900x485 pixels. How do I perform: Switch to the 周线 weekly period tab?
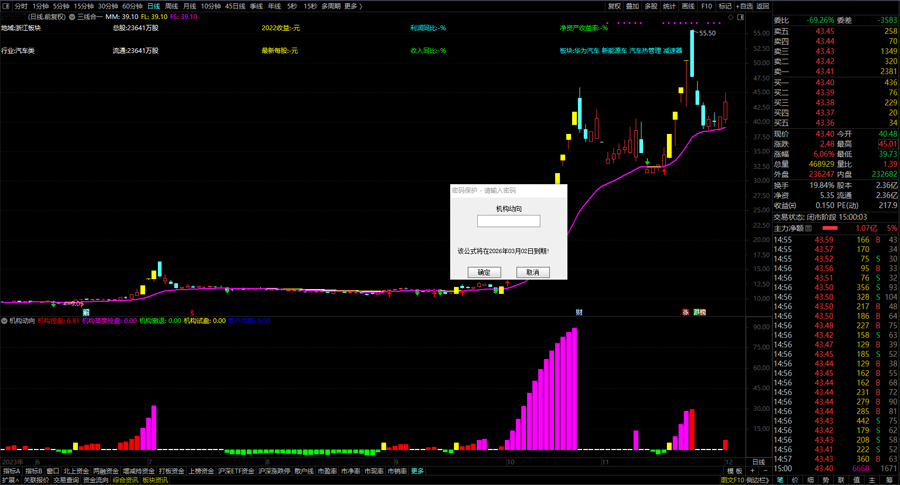coord(171,5)
